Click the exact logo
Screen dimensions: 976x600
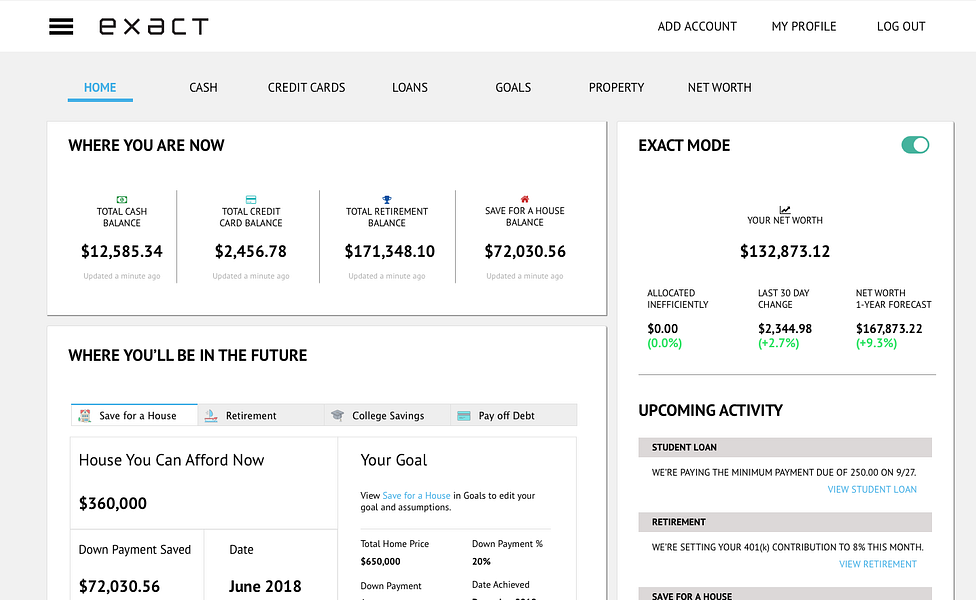click(154, 26)
